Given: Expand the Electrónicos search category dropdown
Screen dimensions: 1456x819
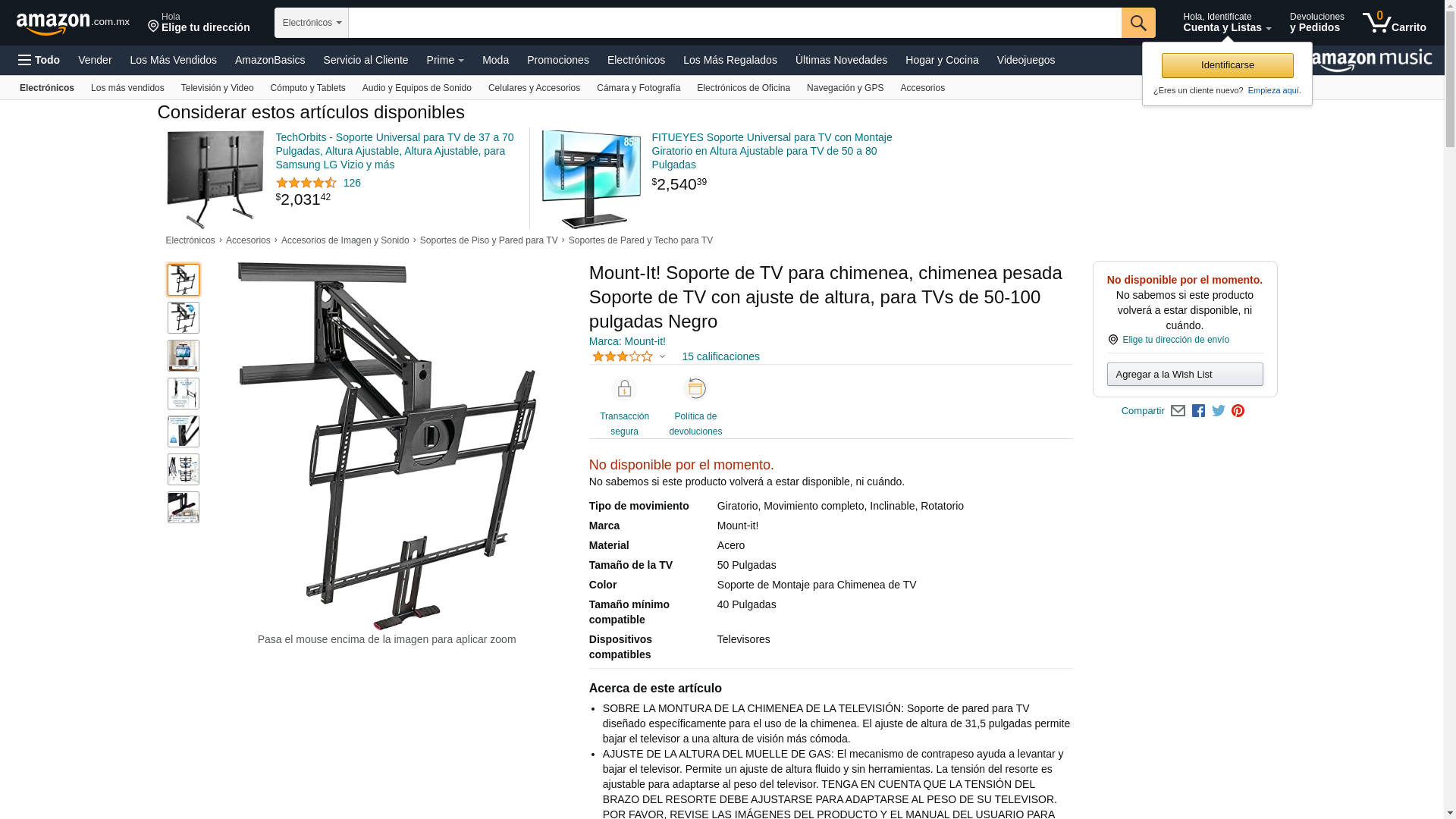Looking at the screenshot, I should pyautogui.click(x=312, y=23).
